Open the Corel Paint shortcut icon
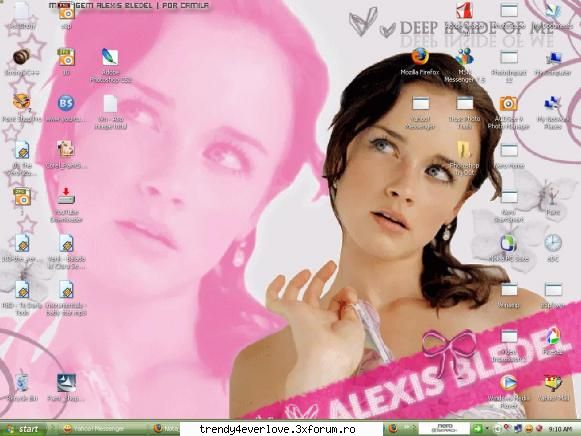The width and height of the screenshot is (581, 436). coord(66,150)
